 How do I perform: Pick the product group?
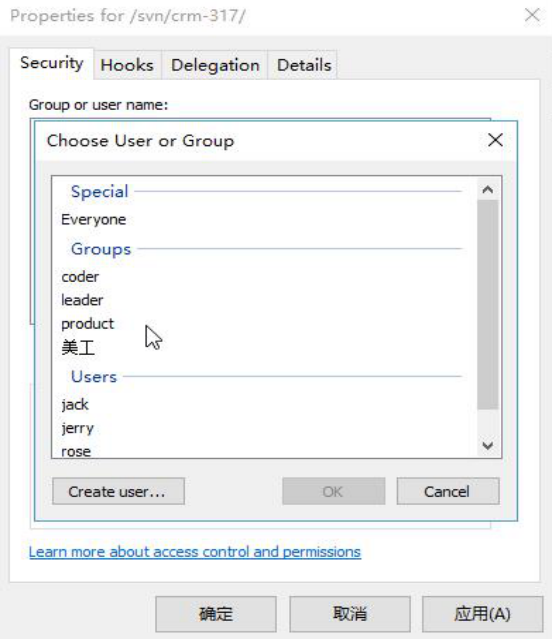coord(87,324)
